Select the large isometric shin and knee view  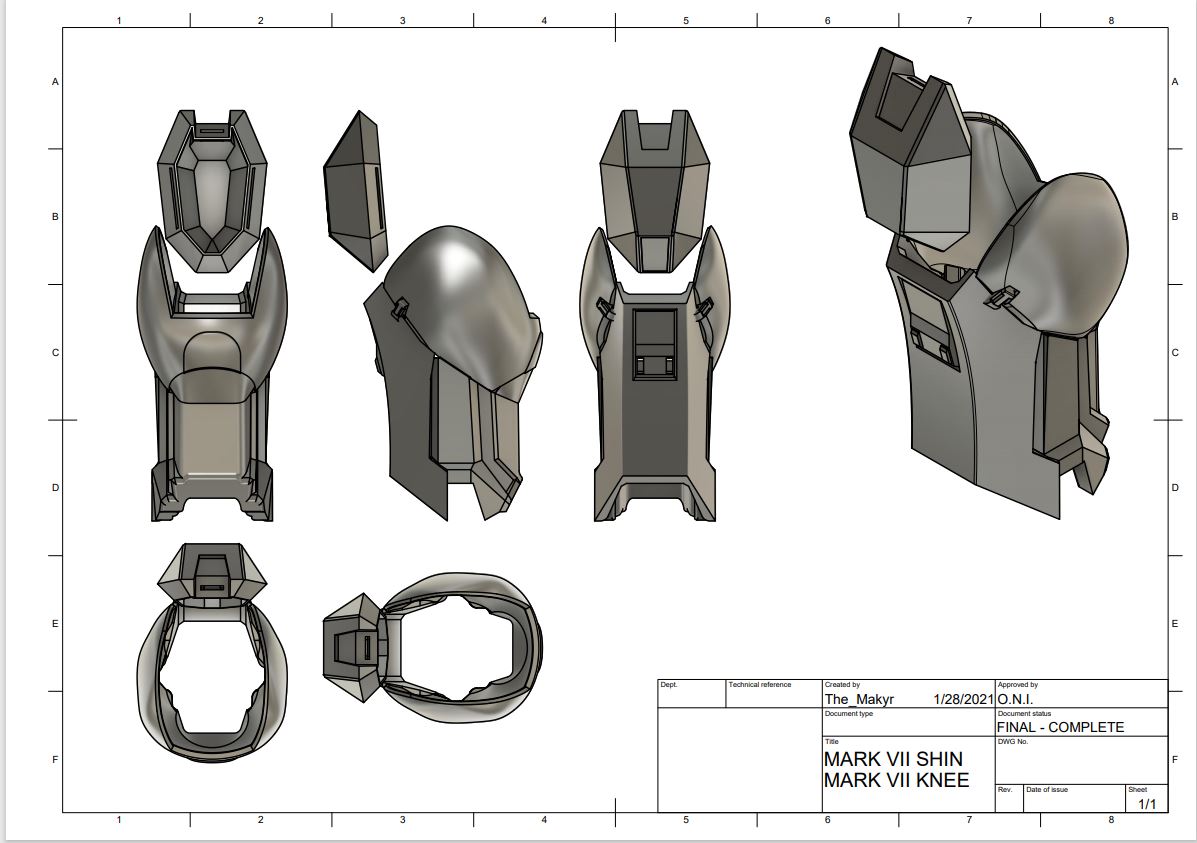(x=989, y=283)
